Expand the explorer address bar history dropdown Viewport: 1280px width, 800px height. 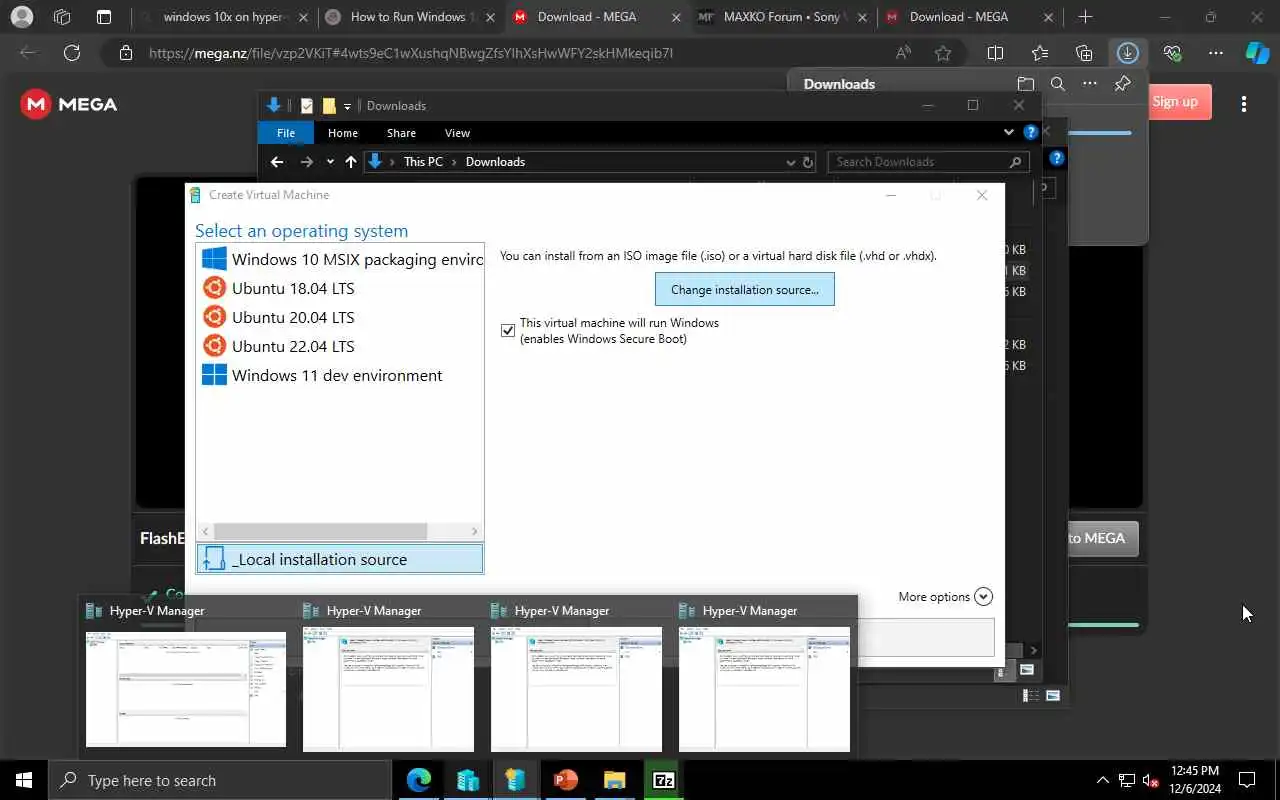(791, 162)
